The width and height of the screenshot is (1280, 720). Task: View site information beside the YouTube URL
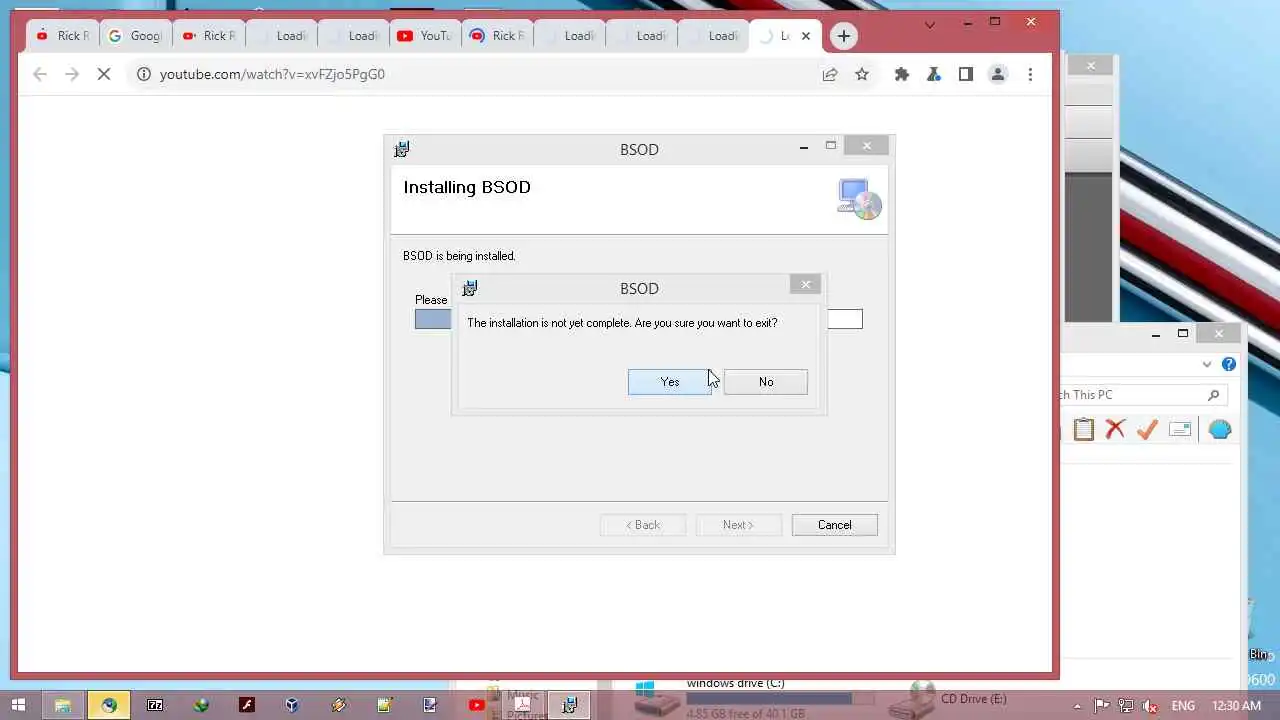click(143, 74)
